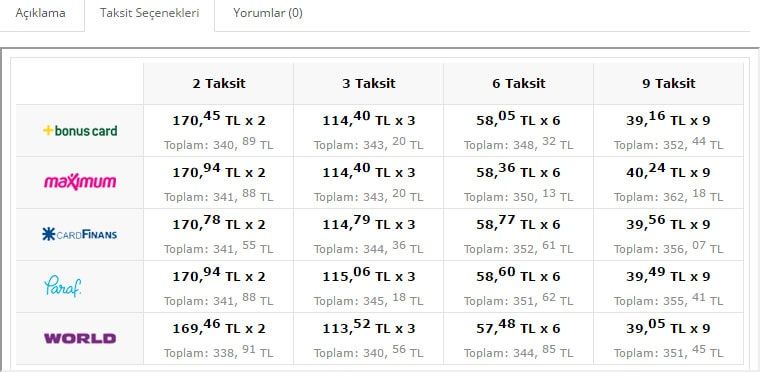Image resolution: width=763 pixels, height=372 pixels.
Task: Click the bonus card logo
Action: point(80,130)
